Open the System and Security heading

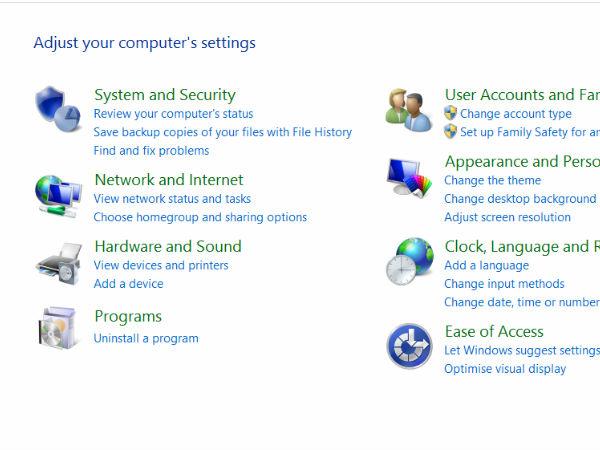coord(165,95)
